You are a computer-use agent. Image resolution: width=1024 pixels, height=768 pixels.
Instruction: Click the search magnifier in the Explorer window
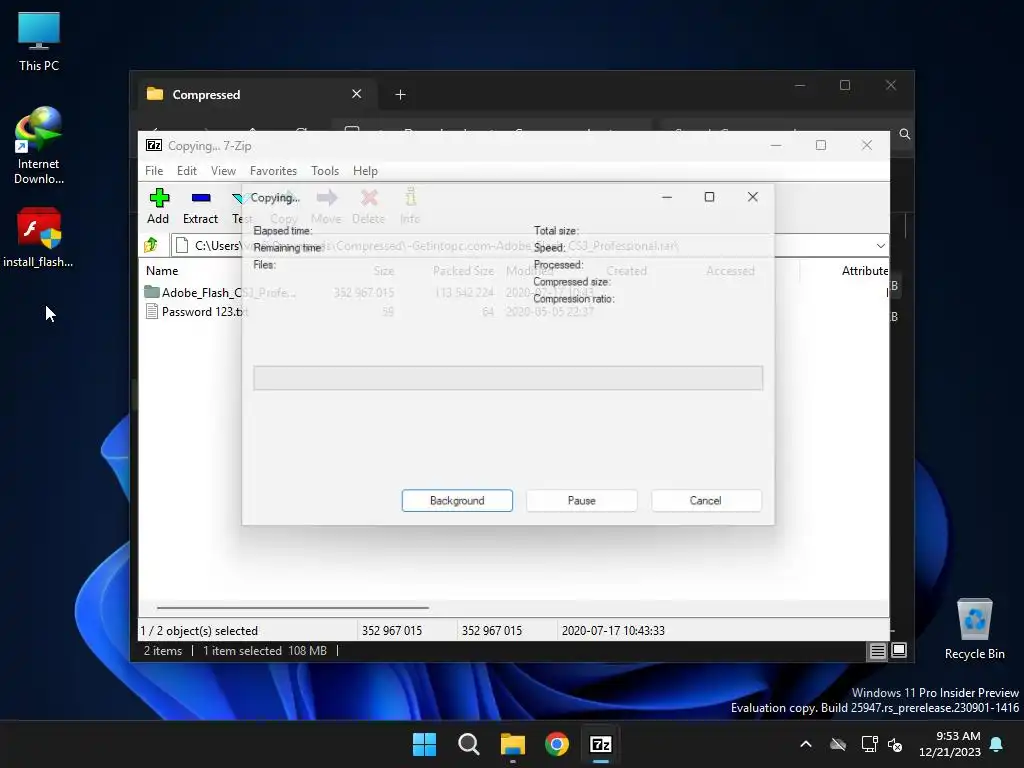tap(904, 134)
